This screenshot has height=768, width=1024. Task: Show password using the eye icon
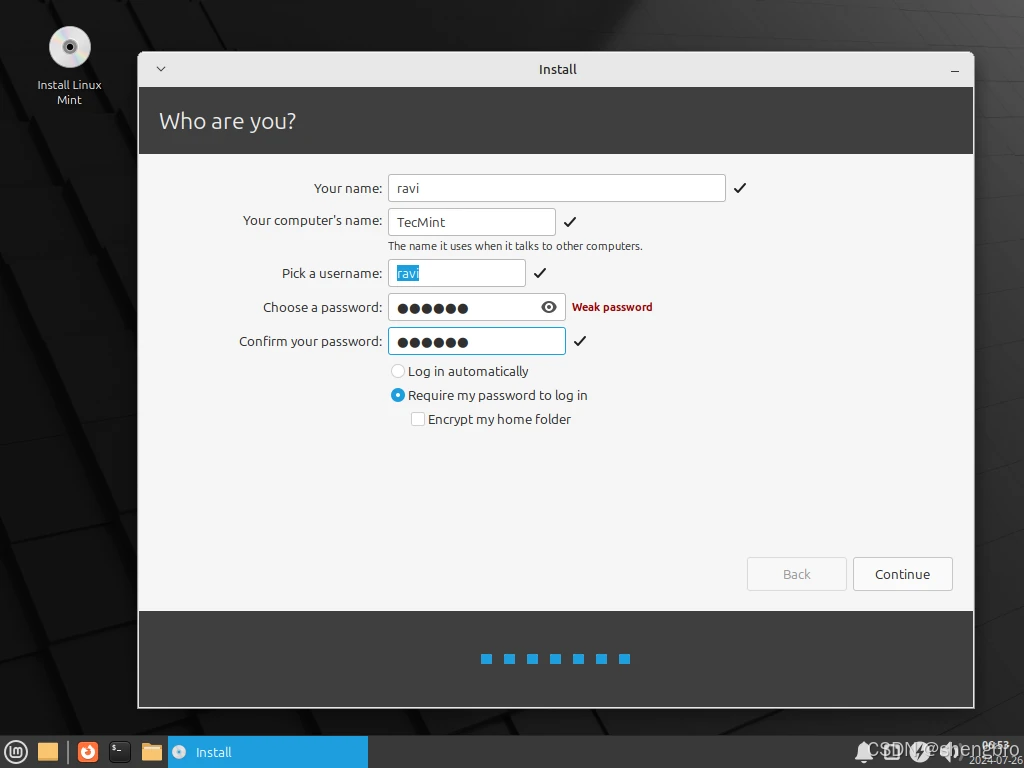tap(549, 307)
